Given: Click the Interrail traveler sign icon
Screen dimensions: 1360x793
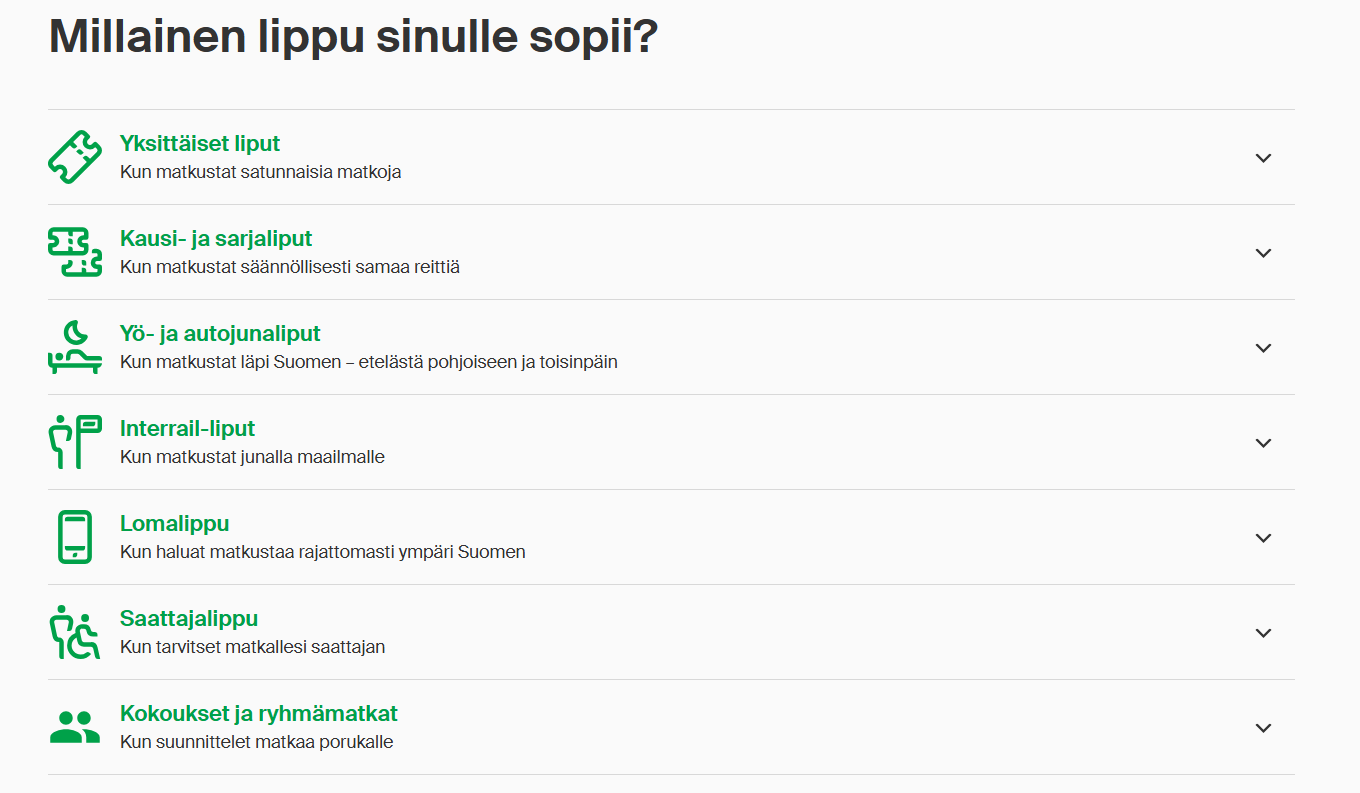Looking at the screenshot, I should (x=75, y=442).
